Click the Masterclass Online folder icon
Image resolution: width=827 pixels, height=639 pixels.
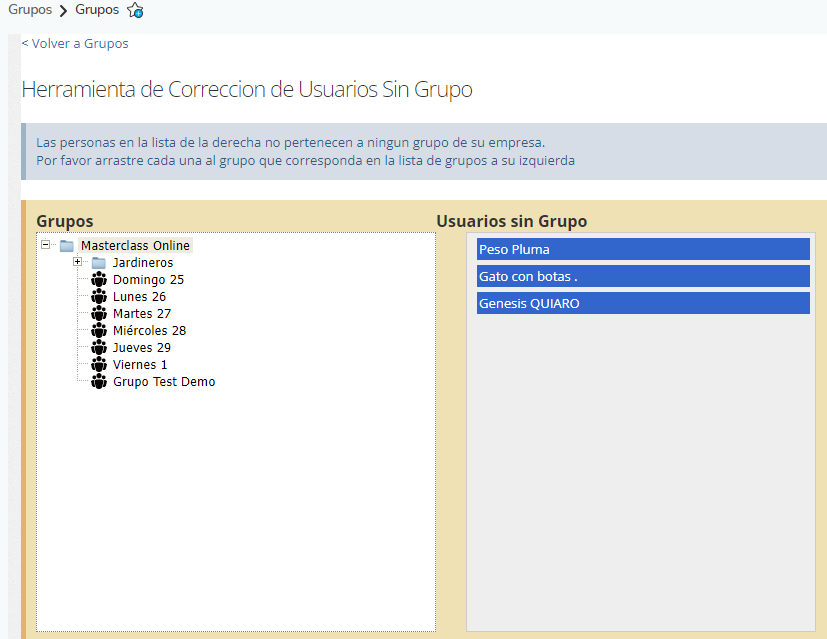pyautogui.click(x=67, y=246)
